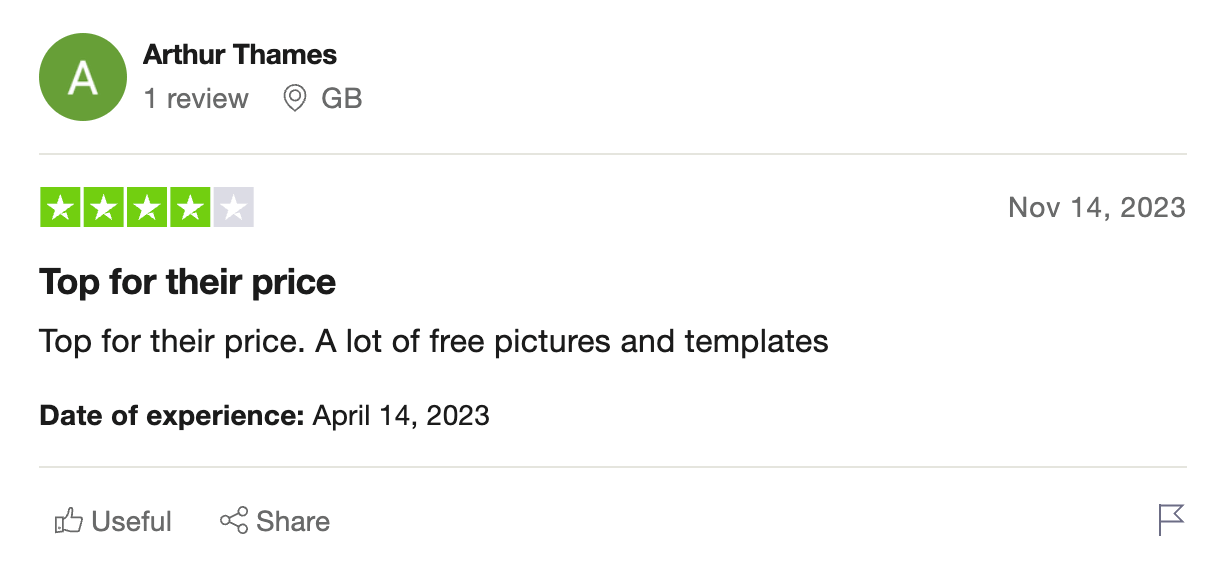Click the share network icon
The width and height of the screenshot is (1220, 564).
pyautogui.click(x=234, y=521)
